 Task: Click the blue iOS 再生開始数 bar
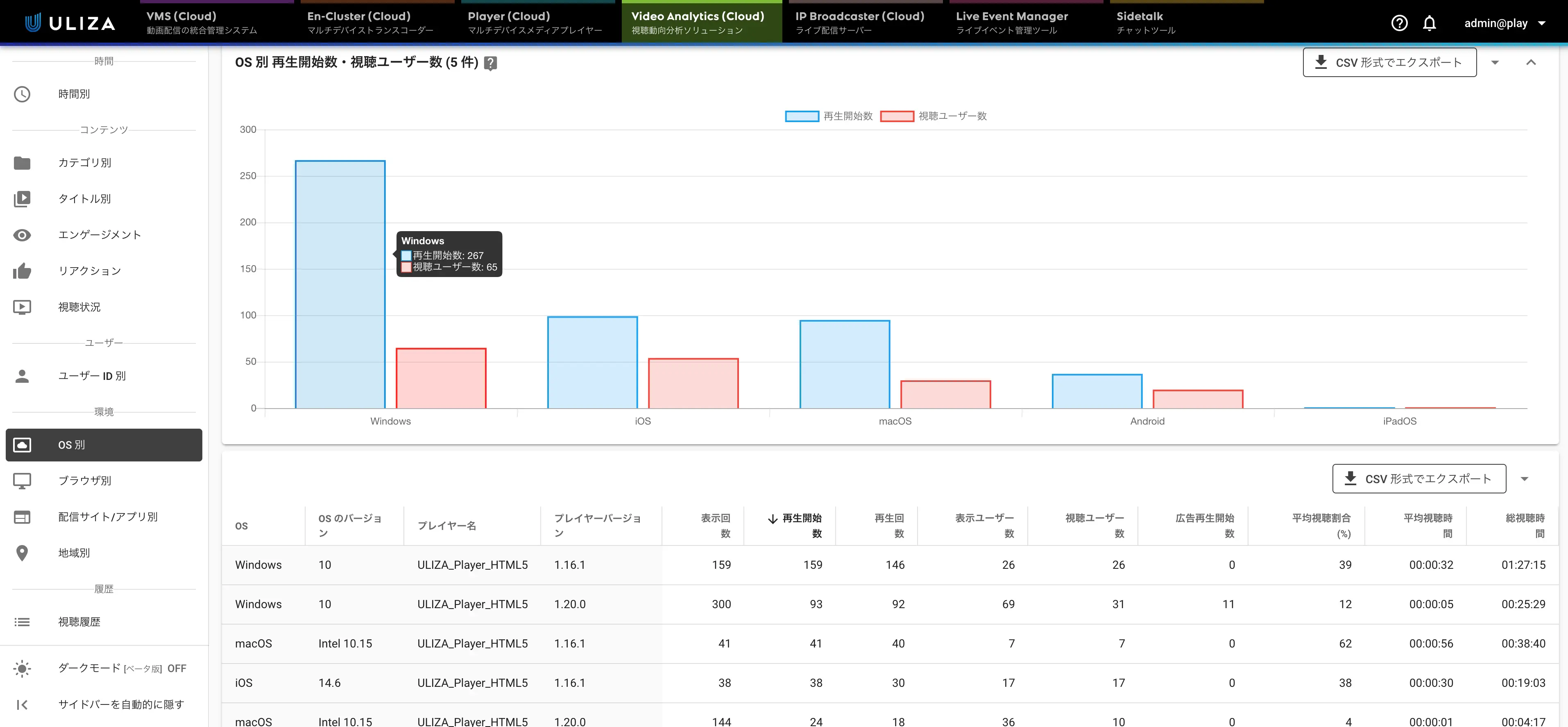tap(592, 362)
